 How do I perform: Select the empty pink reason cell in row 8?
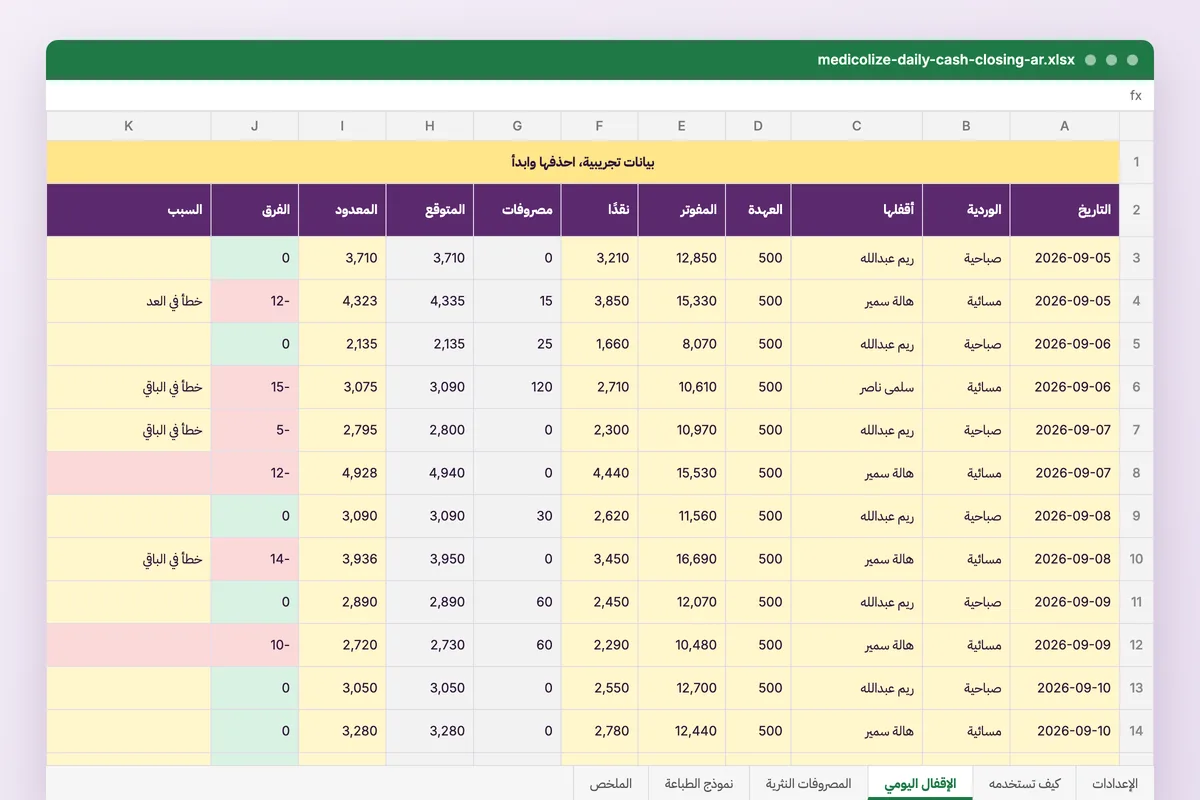[129, 473]
